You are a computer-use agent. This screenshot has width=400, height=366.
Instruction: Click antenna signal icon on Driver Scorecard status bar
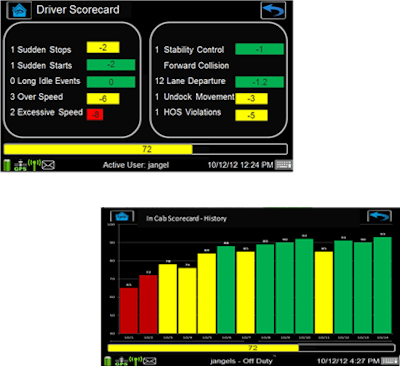point(34,165)
